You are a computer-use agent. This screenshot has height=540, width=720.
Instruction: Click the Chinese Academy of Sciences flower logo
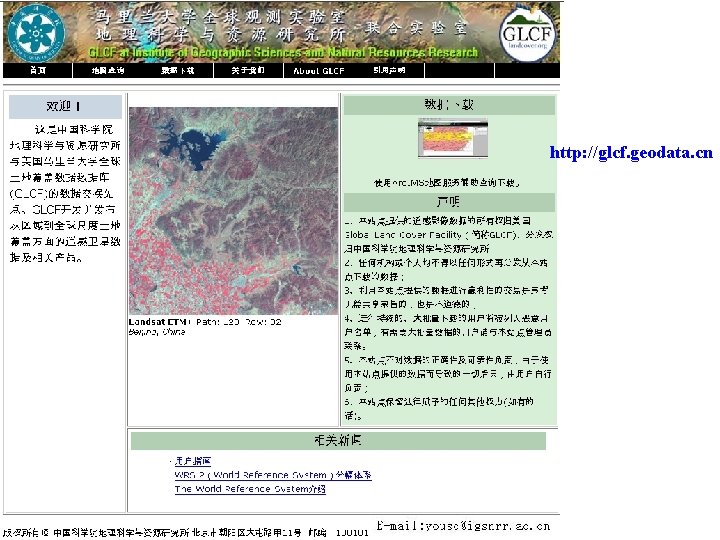(36, 33)
